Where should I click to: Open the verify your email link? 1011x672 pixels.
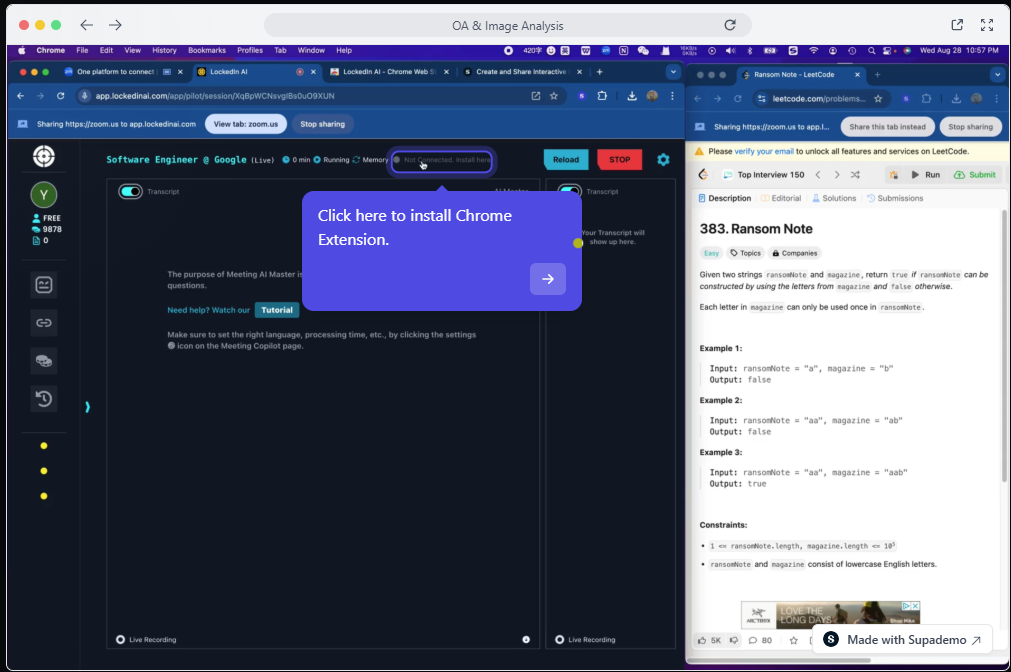point(764,152)
